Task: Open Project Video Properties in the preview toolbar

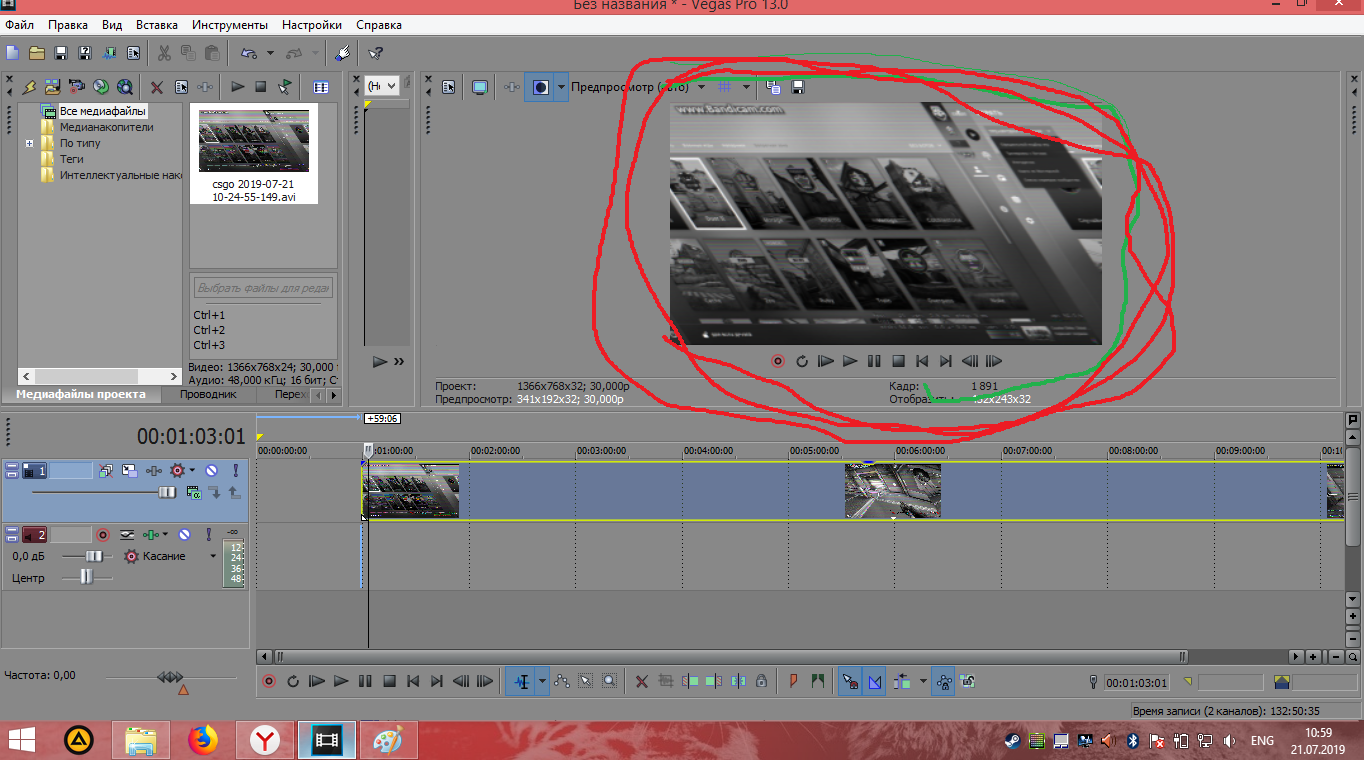Action: tap(449, 87)
